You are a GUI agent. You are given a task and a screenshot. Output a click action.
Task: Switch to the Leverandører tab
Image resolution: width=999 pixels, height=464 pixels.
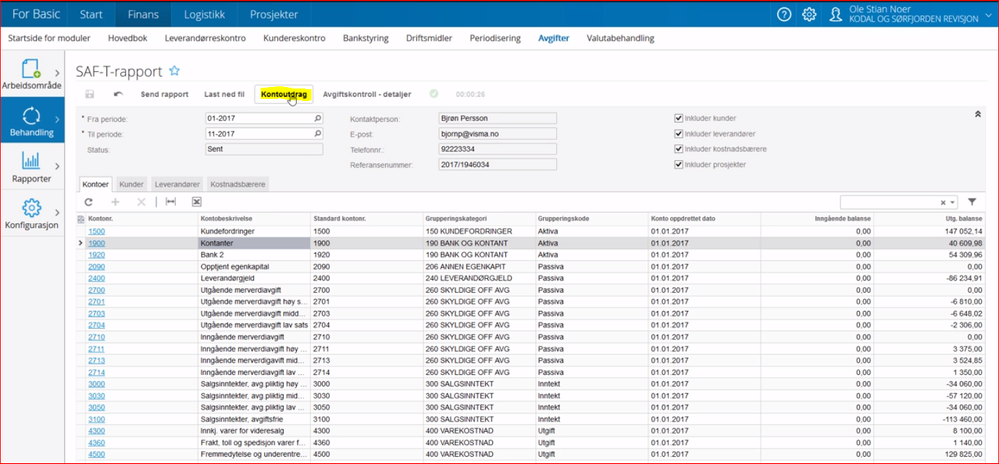coord(177,185)
